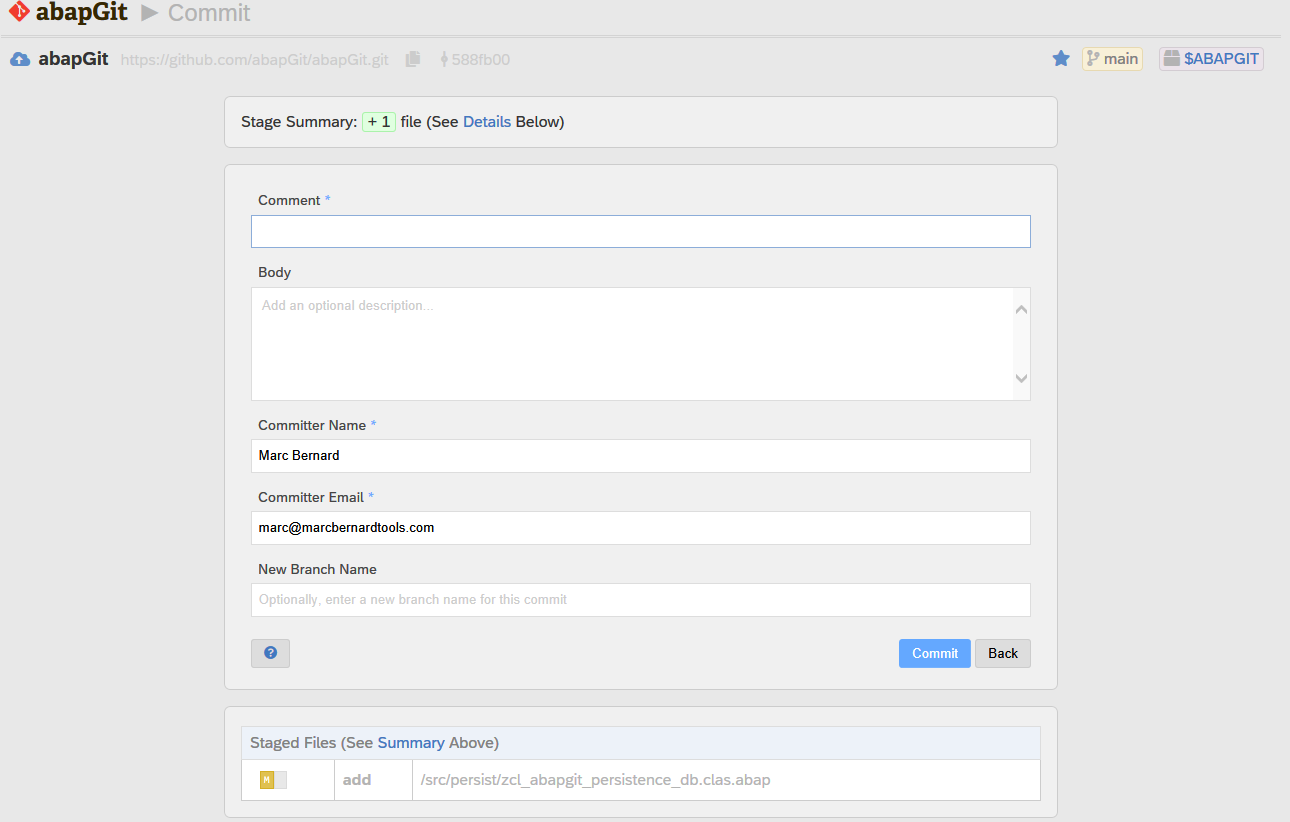Open the Details link in Stage Summary

[x=487, y=121]
